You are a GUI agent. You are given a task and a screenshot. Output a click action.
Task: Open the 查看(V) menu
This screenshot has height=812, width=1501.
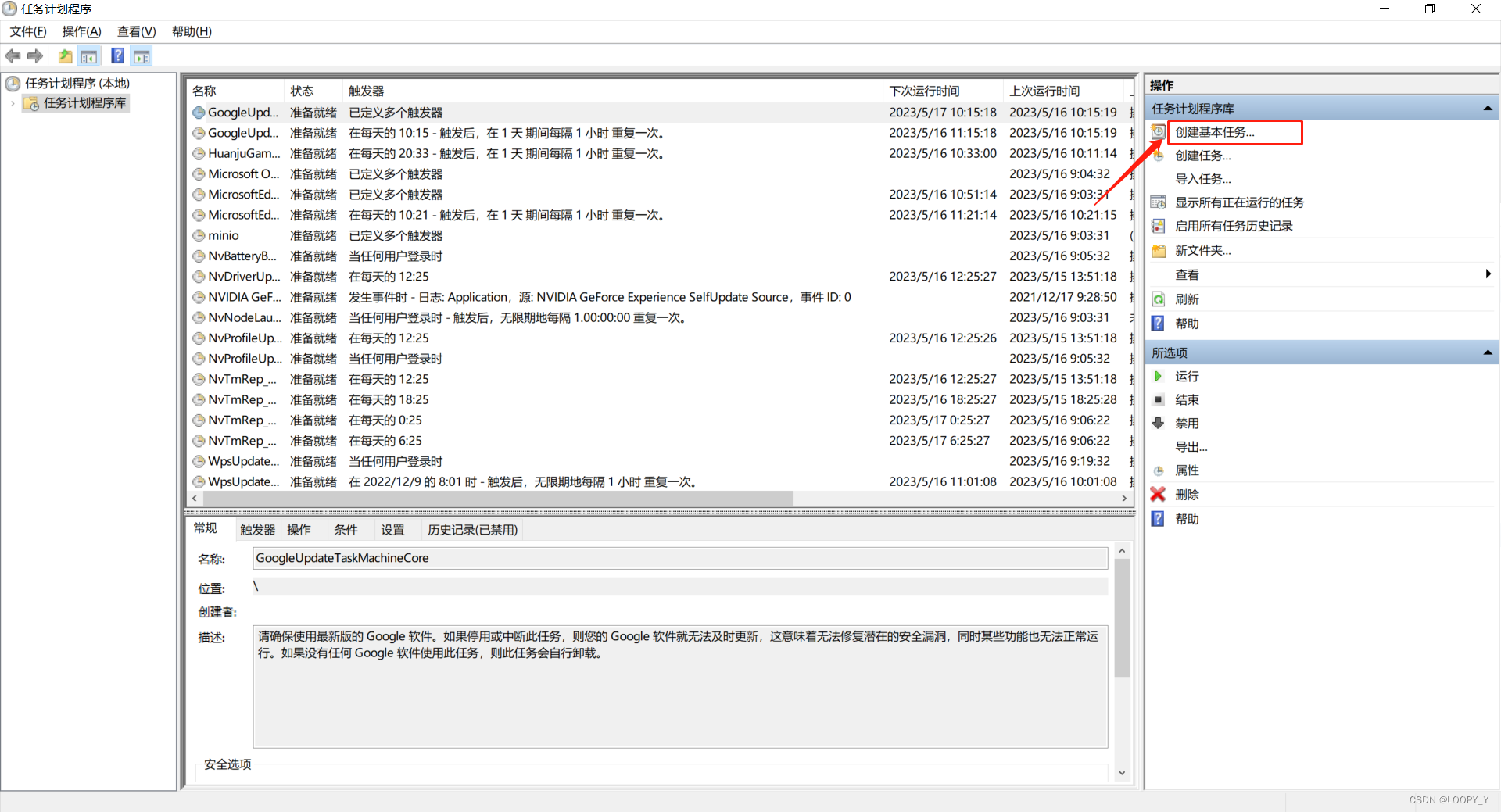[137, 31]
